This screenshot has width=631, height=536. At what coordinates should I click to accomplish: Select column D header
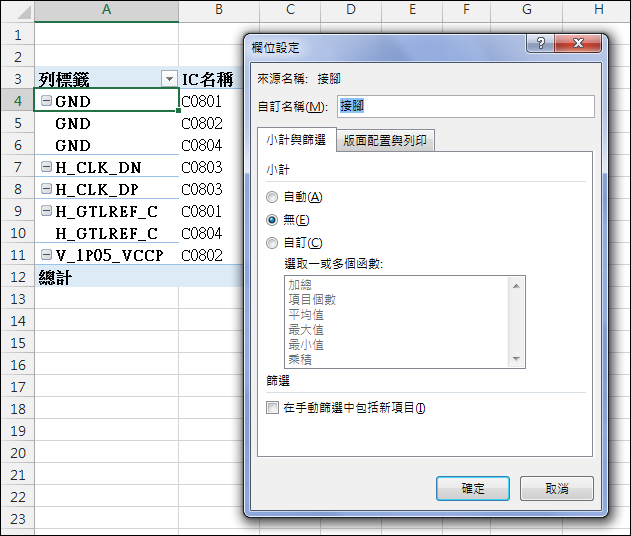(351, 9)
